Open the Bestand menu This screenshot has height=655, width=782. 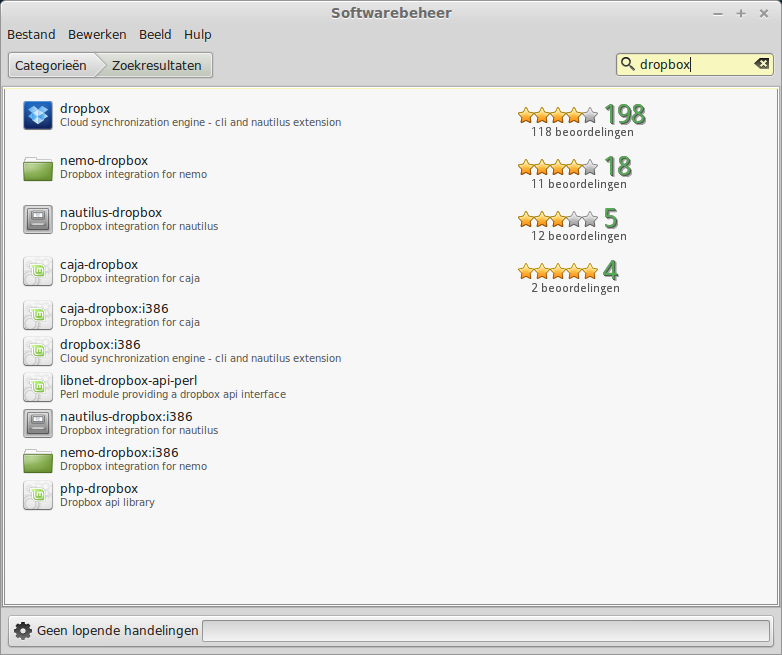click(31, 34)
